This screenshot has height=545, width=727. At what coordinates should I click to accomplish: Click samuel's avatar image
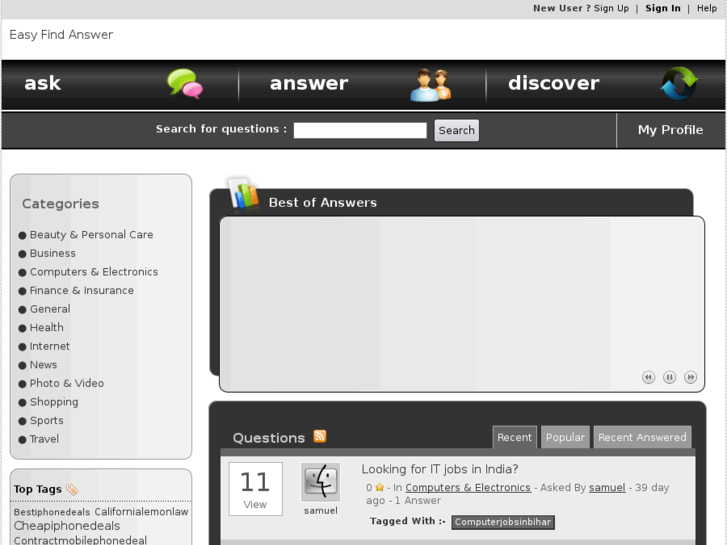(x=320, y=482)
